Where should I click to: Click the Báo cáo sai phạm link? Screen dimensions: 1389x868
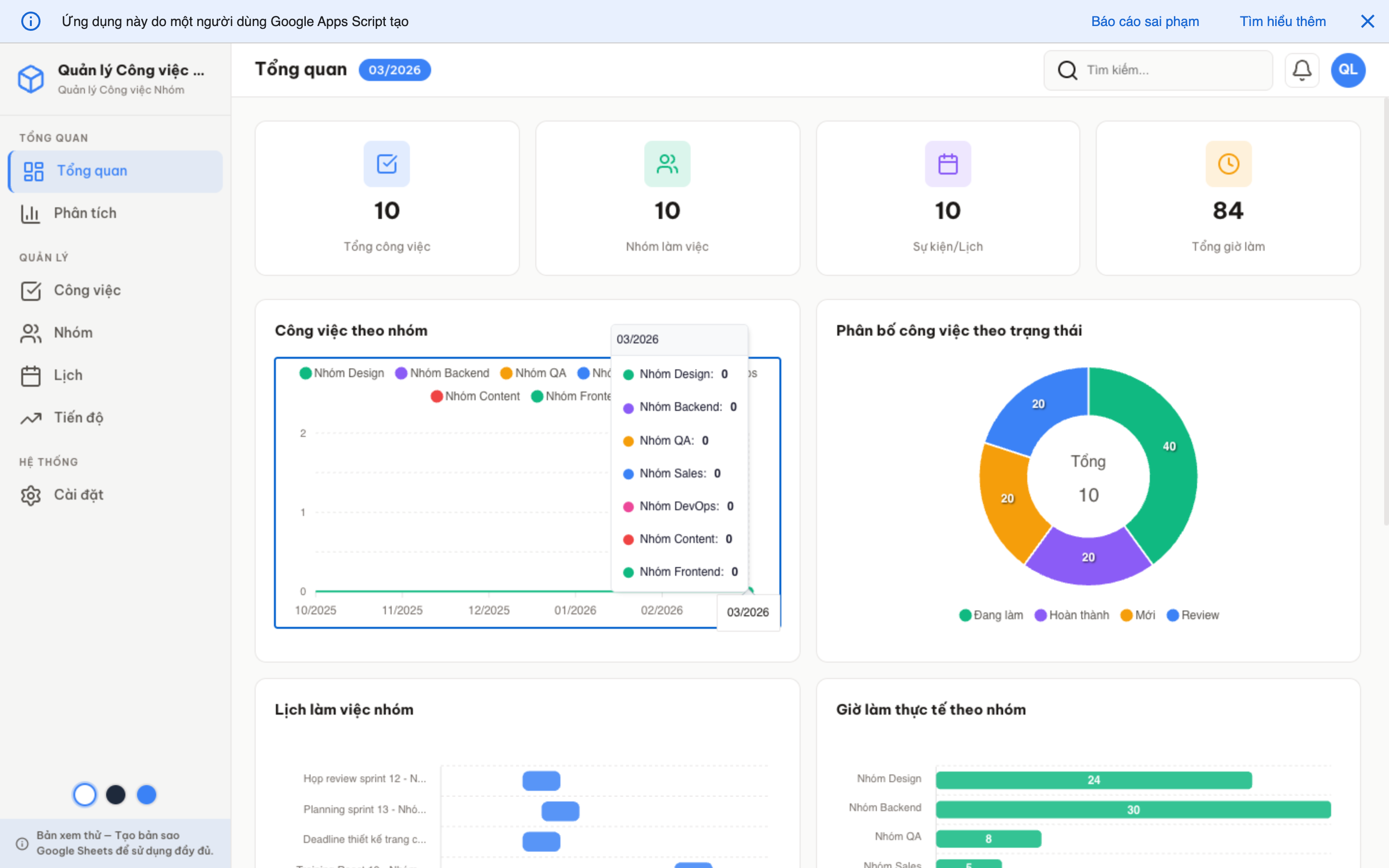(x=1144, y=21)
